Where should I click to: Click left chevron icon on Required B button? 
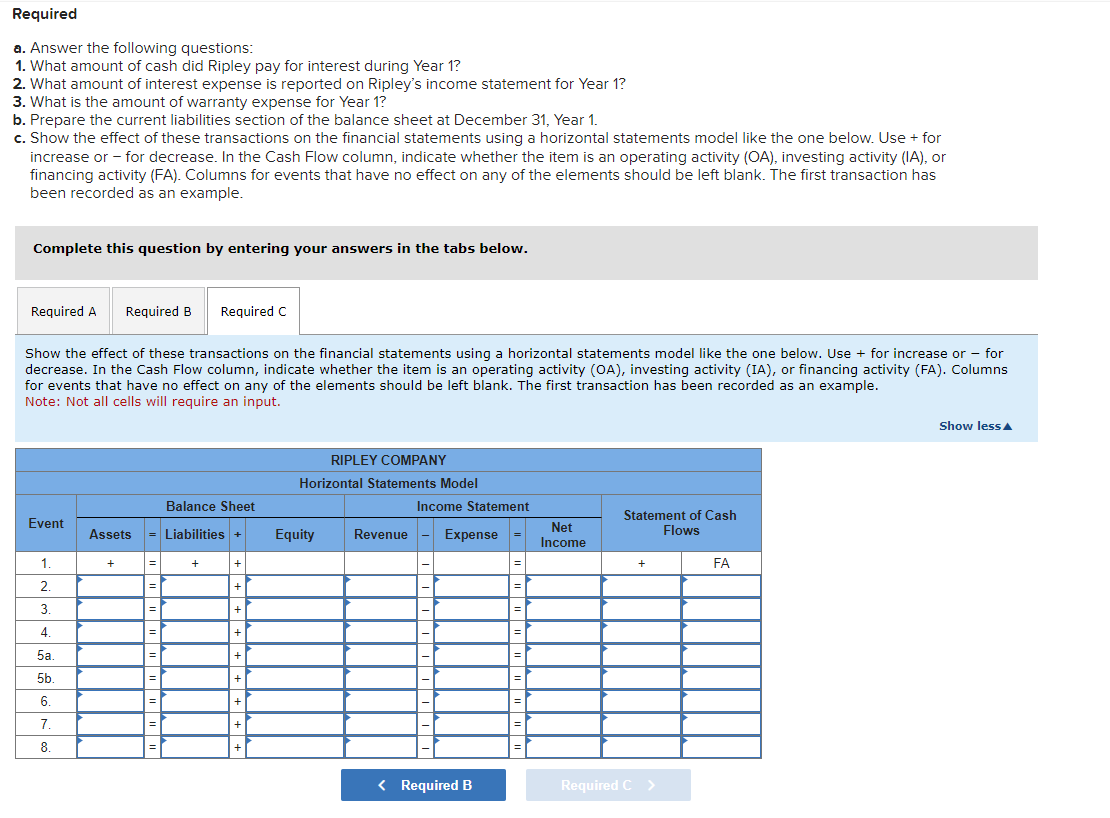pyautogui.click(x=382, y=785)
